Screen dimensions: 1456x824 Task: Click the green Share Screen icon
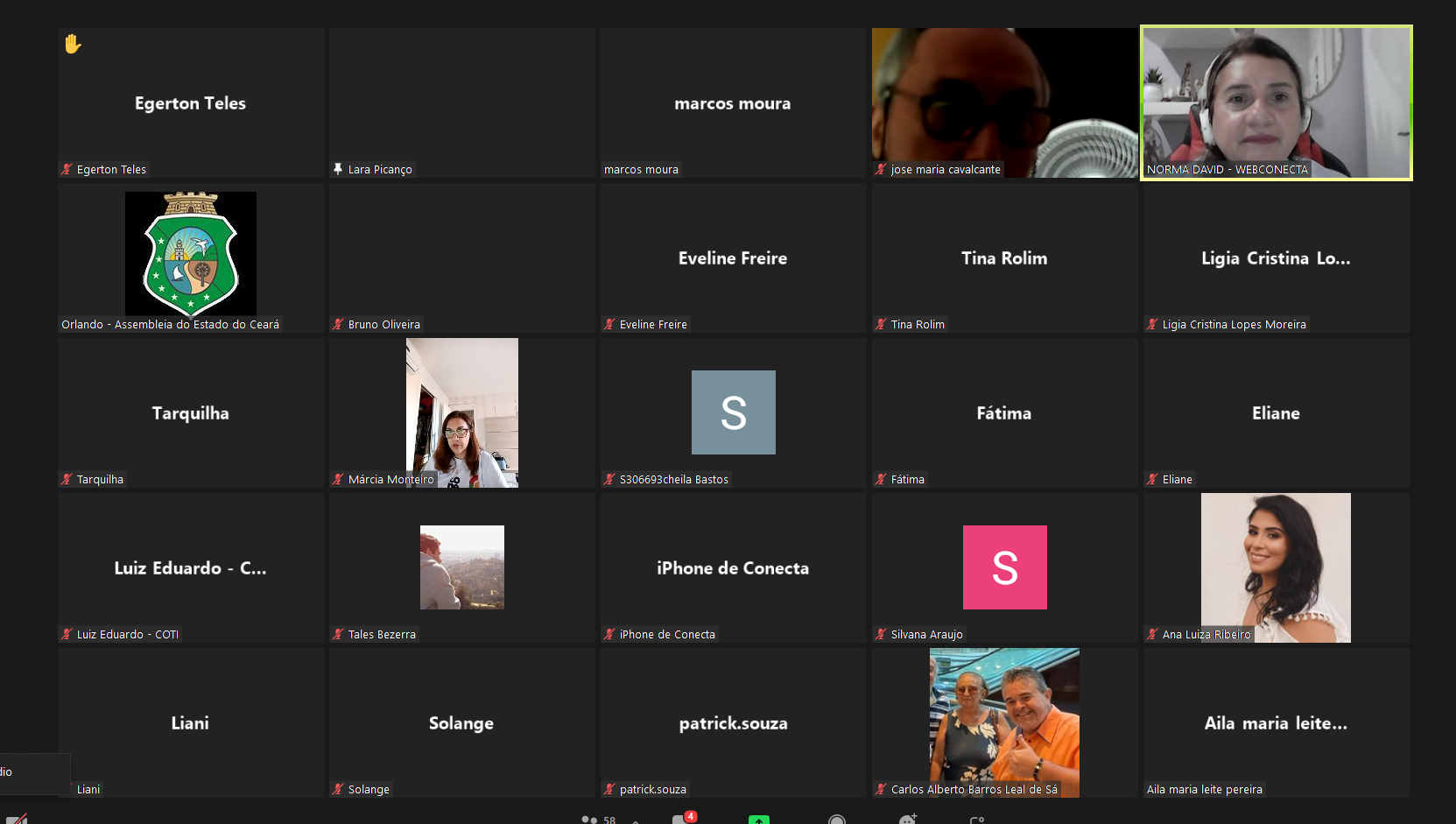tap(758, 820)
